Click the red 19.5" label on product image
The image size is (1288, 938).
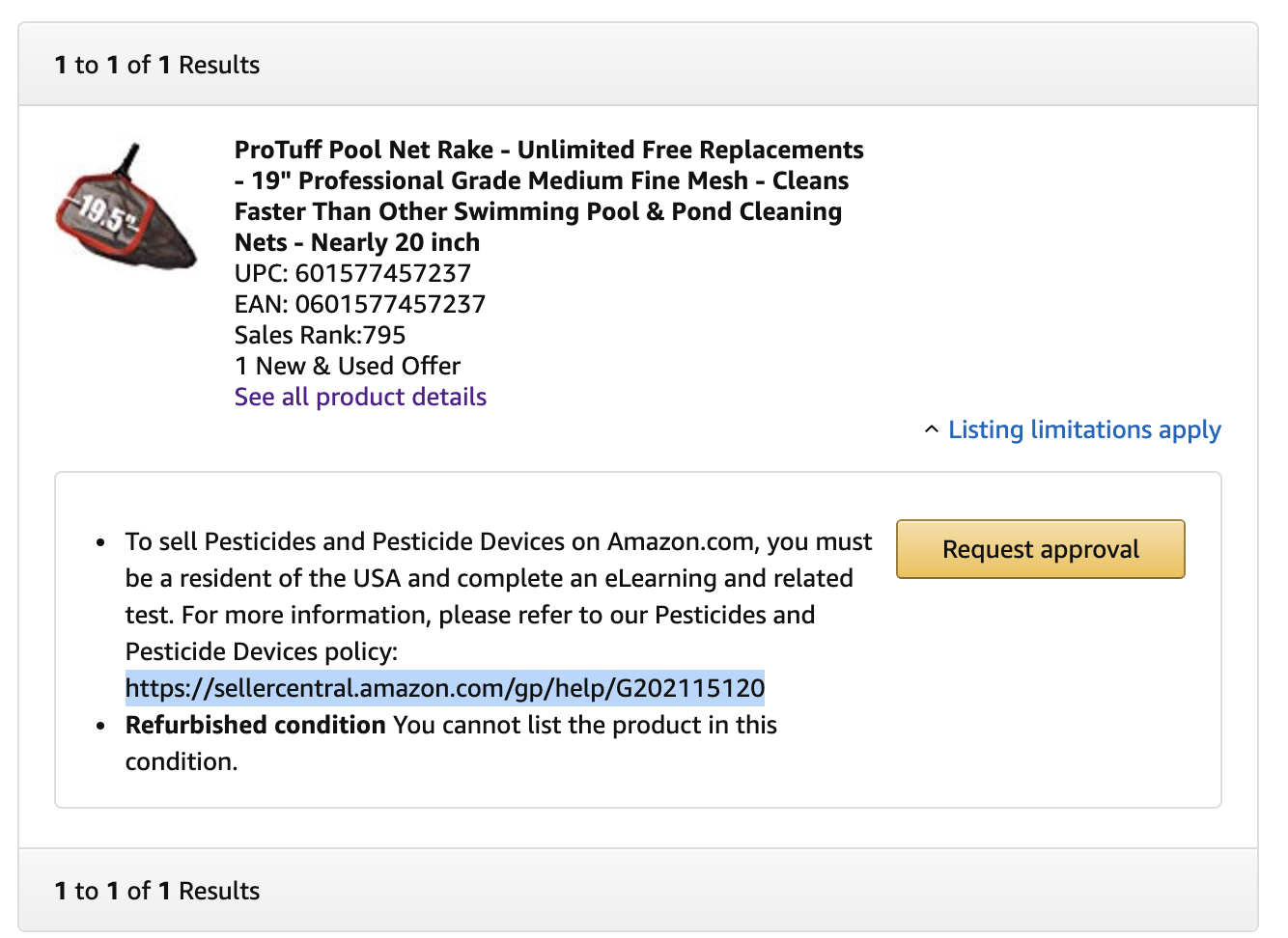[104, 211]
